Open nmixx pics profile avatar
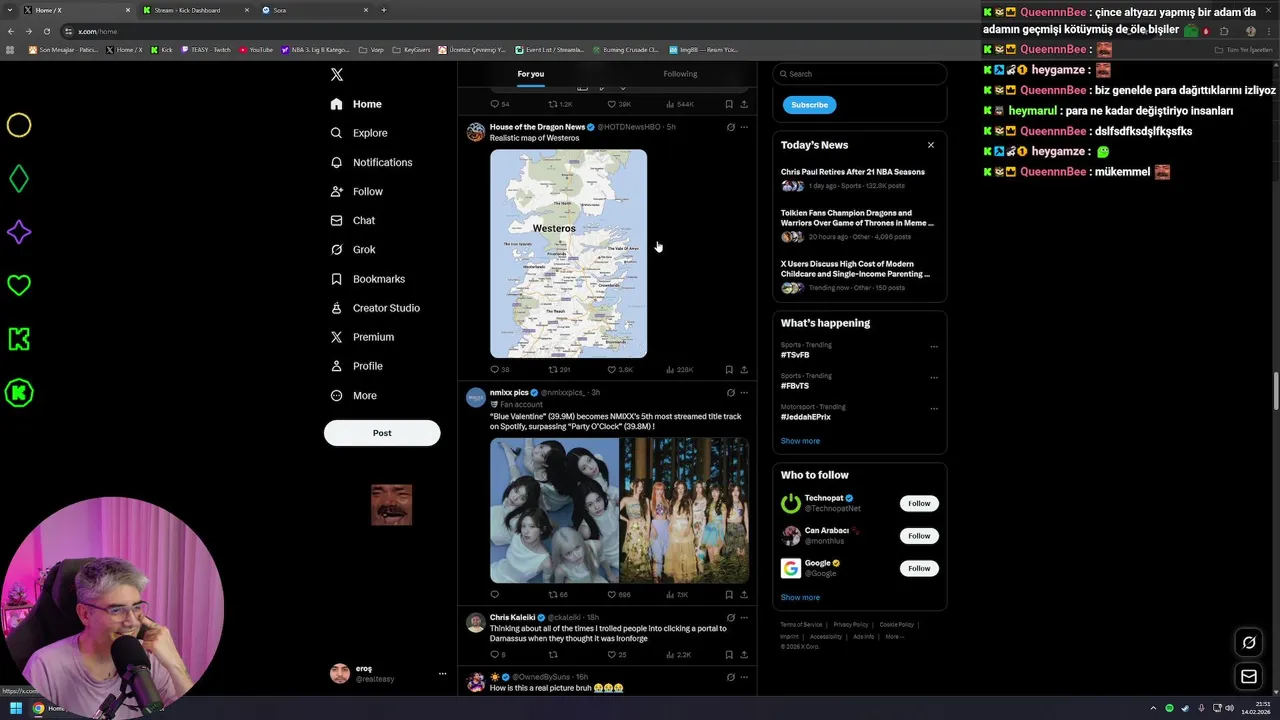 [476, 397]
